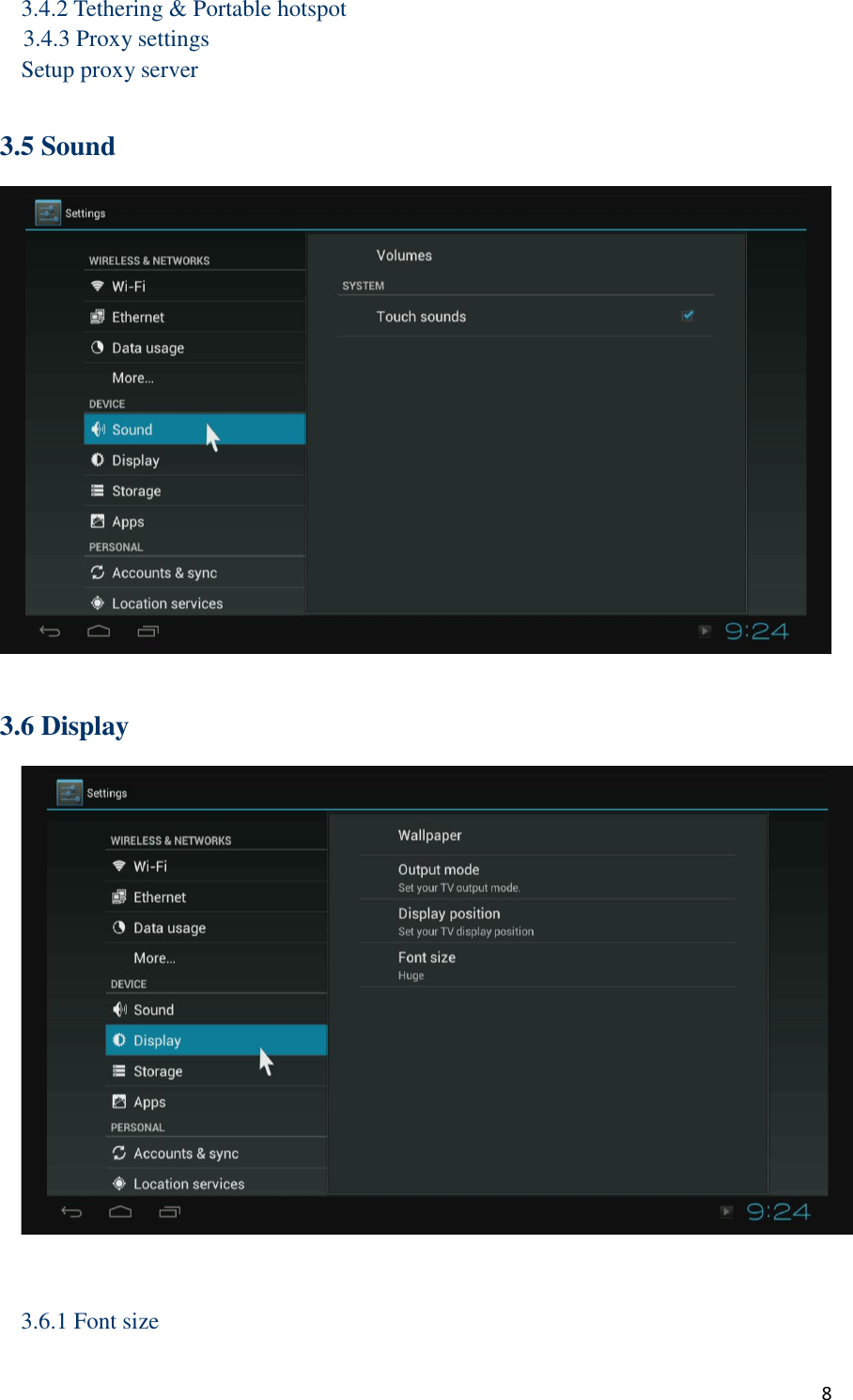The width and height of the screenshot is (853, 1400).
Task: Tap Recent apps icon in Sound screenshot
Action: (x=147, y=631)
